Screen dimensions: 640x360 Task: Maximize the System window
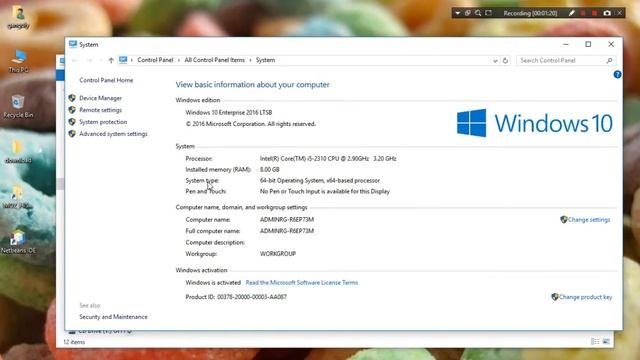pos(588,44)
